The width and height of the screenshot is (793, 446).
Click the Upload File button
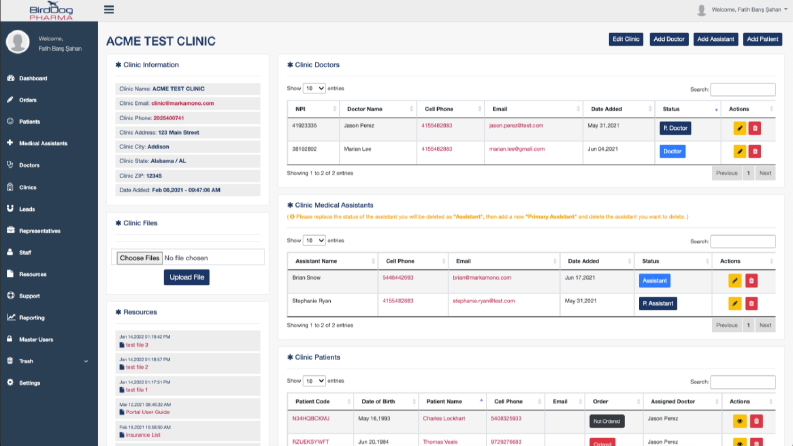tap(187, 277)
